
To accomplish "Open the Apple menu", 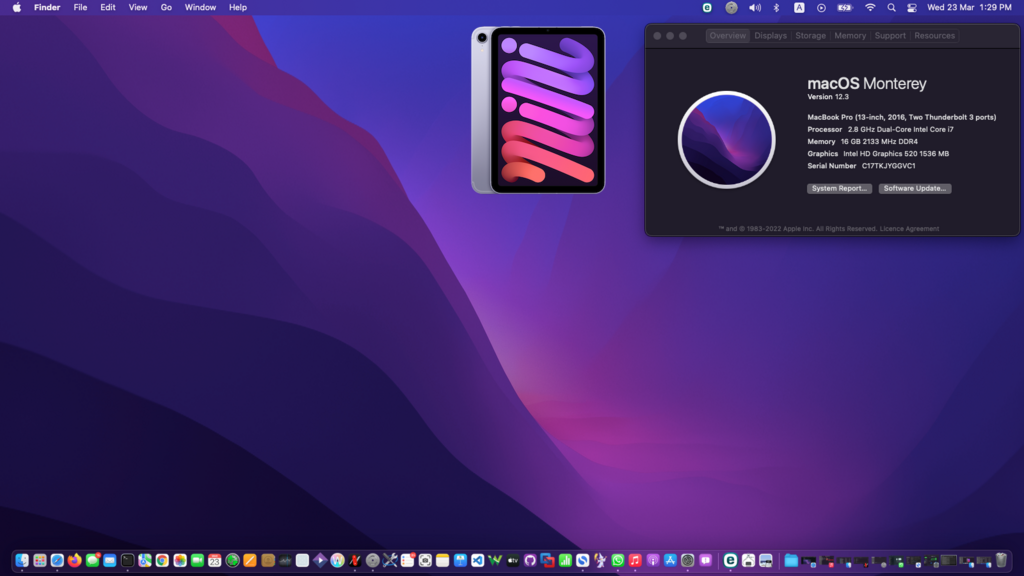I will point(16,8).
